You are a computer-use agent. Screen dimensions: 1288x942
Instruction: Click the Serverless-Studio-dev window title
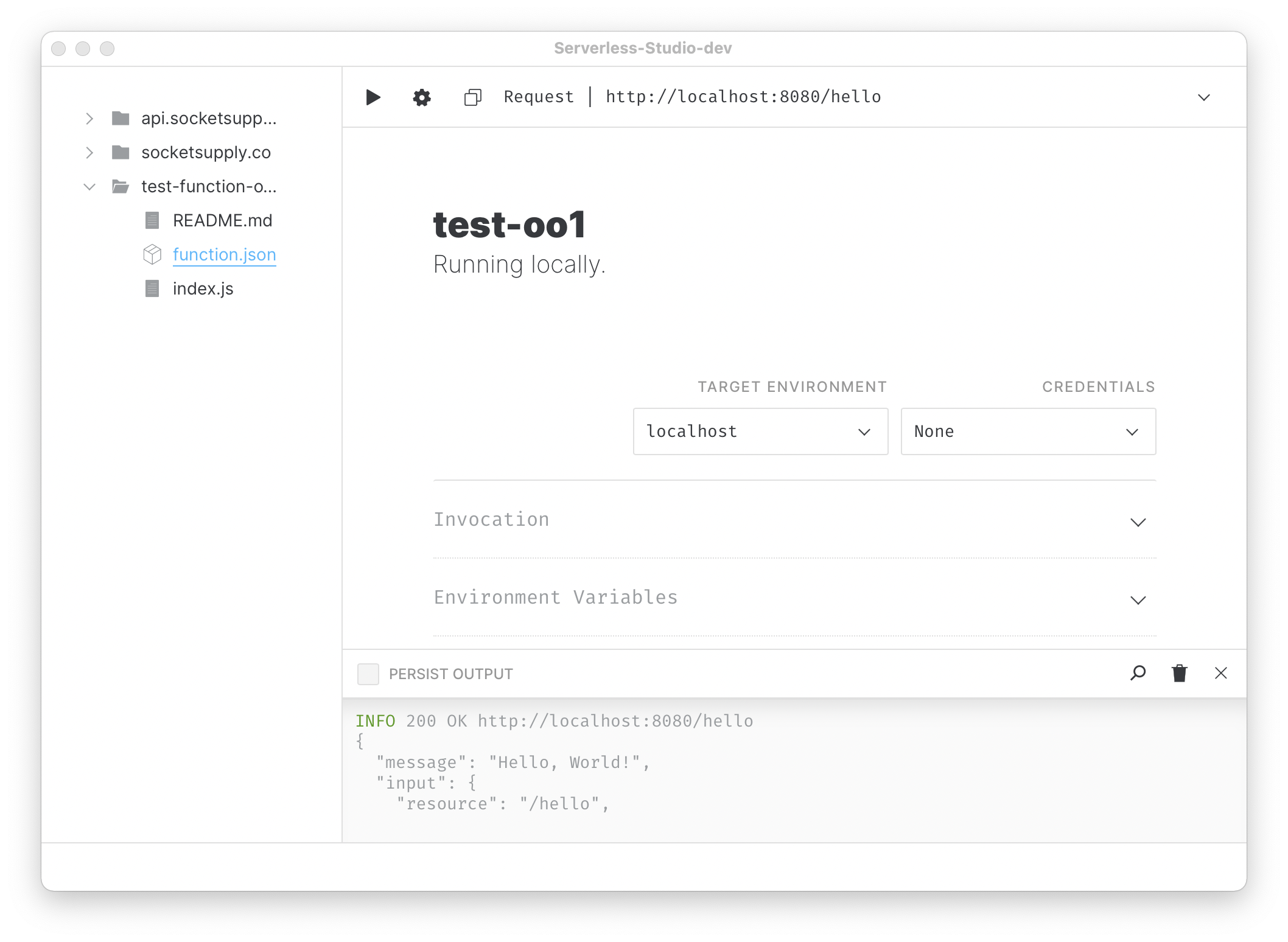pyautogui.click(x=643, y=48)
